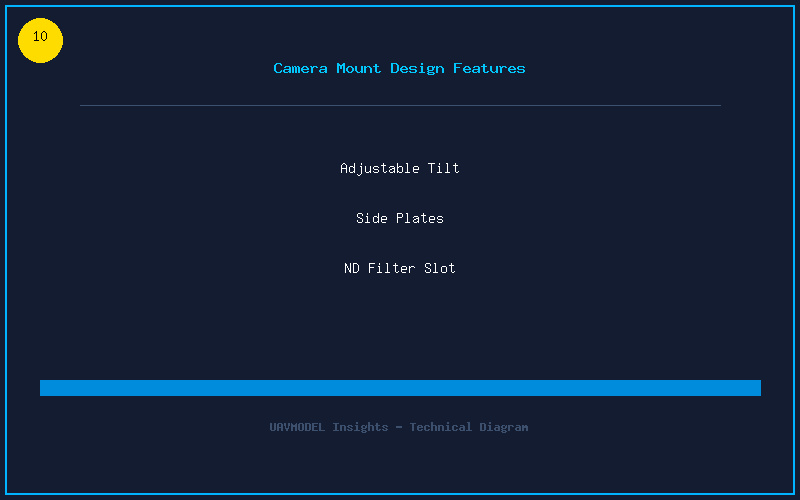Select the 'ND Filter Slot' text
The width and height of the screenshot is (800, 500).
click(399, 268)
